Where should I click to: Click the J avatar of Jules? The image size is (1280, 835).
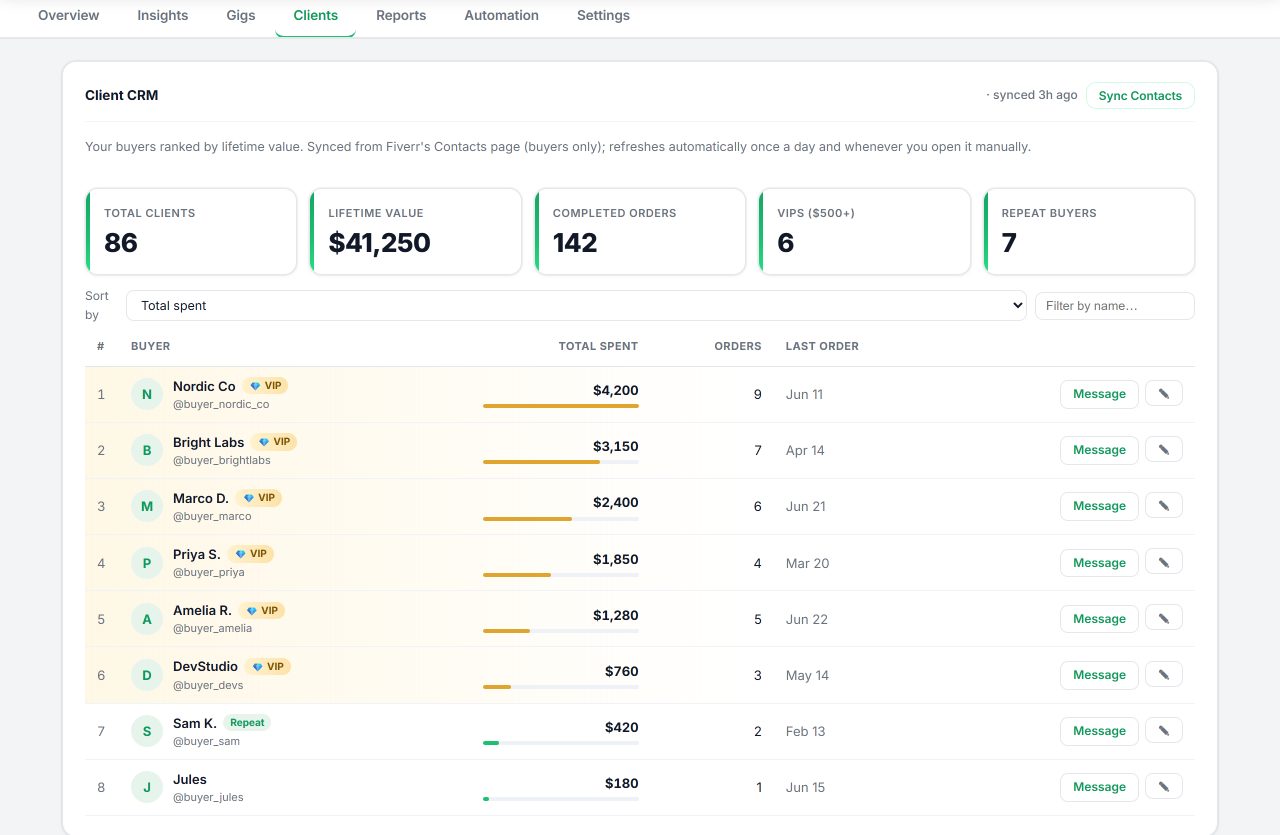point(147,787)
